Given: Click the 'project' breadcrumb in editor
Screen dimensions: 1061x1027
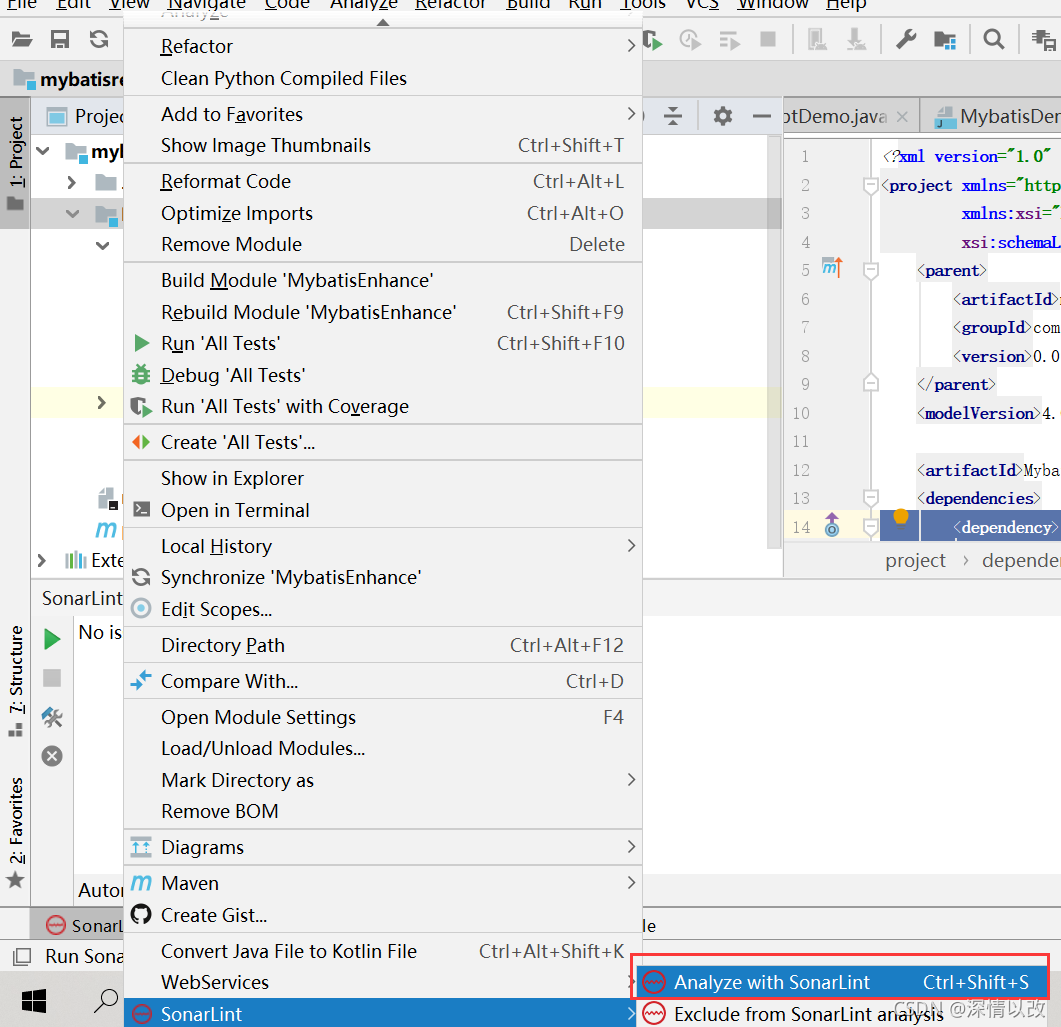Looking at the screenshot, I should pyautogui.click(x=915, y=560).
